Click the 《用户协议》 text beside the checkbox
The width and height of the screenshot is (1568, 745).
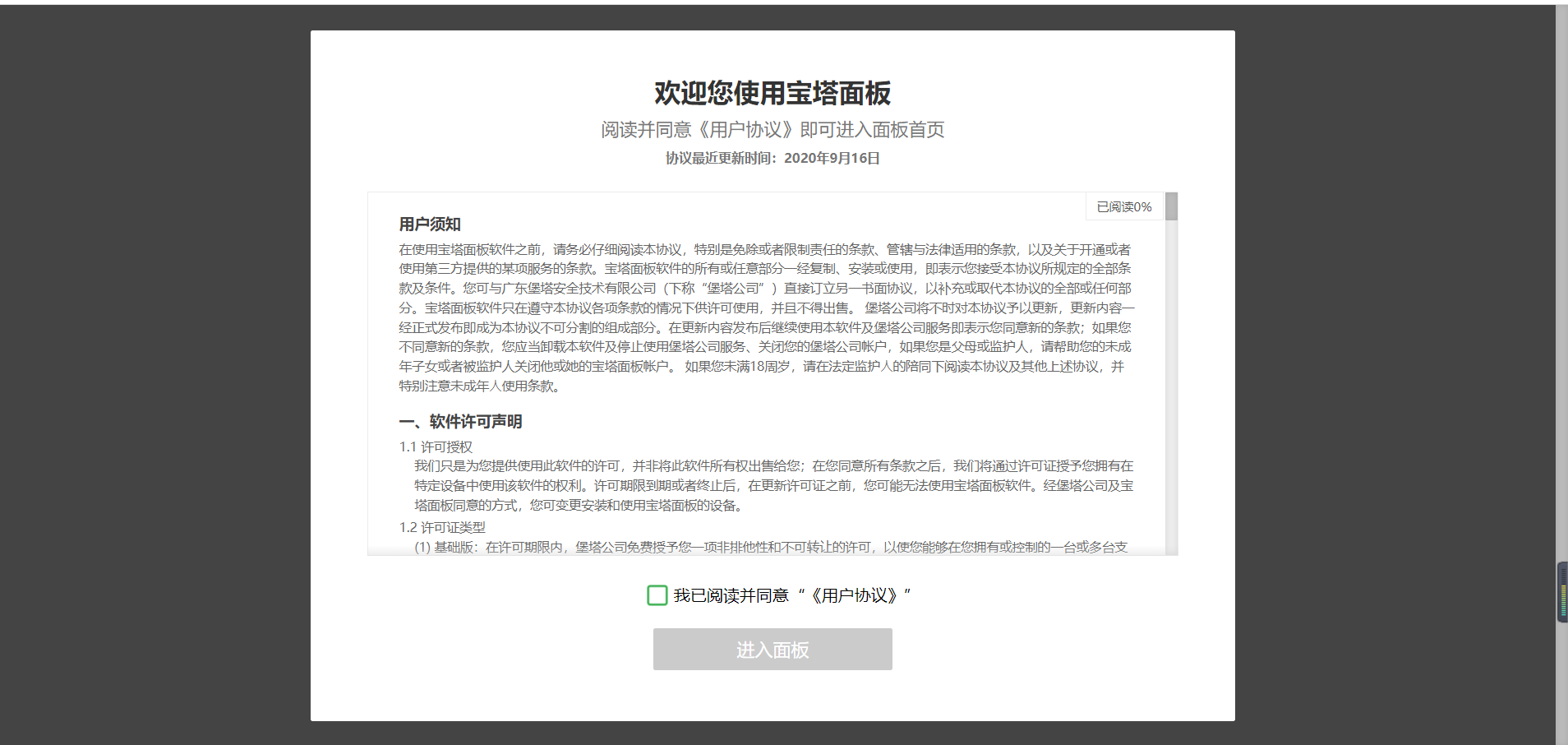(x=855, y=595)
